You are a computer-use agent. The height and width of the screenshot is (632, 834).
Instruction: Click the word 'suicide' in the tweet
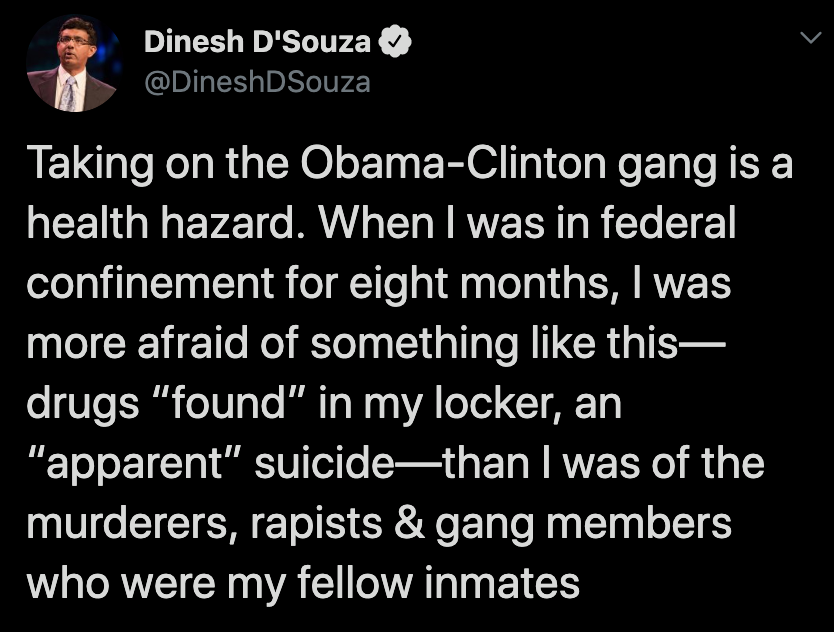tap(324, 462)
